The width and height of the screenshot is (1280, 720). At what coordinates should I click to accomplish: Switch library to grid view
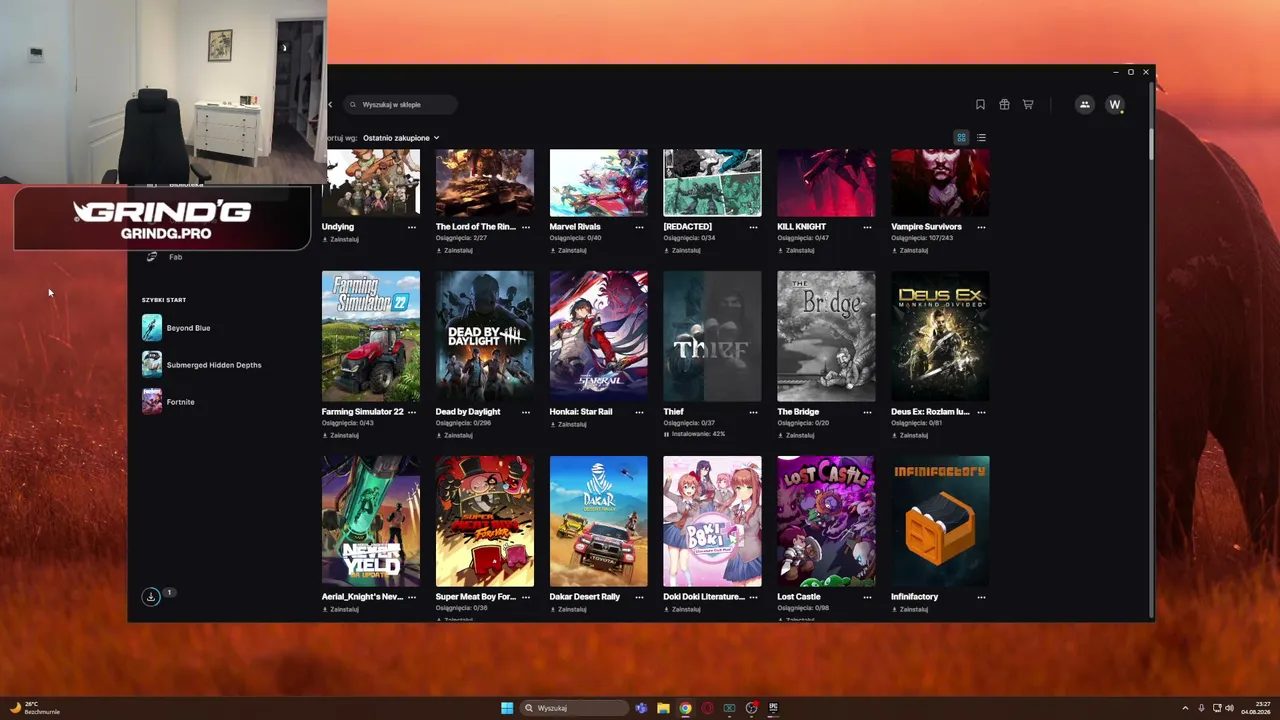click(x=961, y=138)
